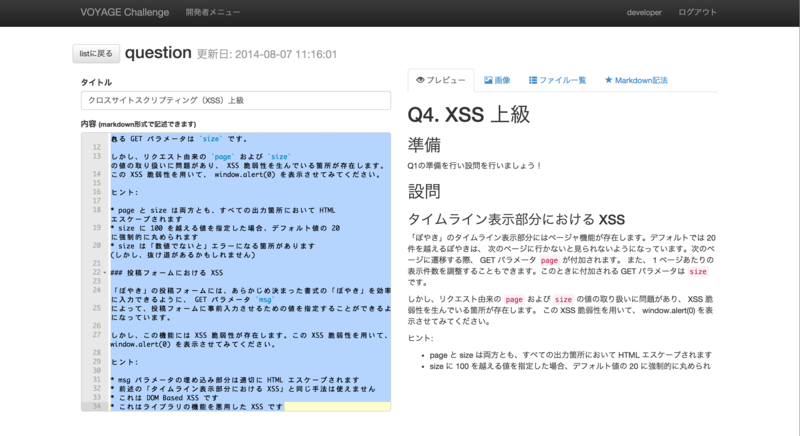
Task: Click the developer user link
Action: (644, 12)
